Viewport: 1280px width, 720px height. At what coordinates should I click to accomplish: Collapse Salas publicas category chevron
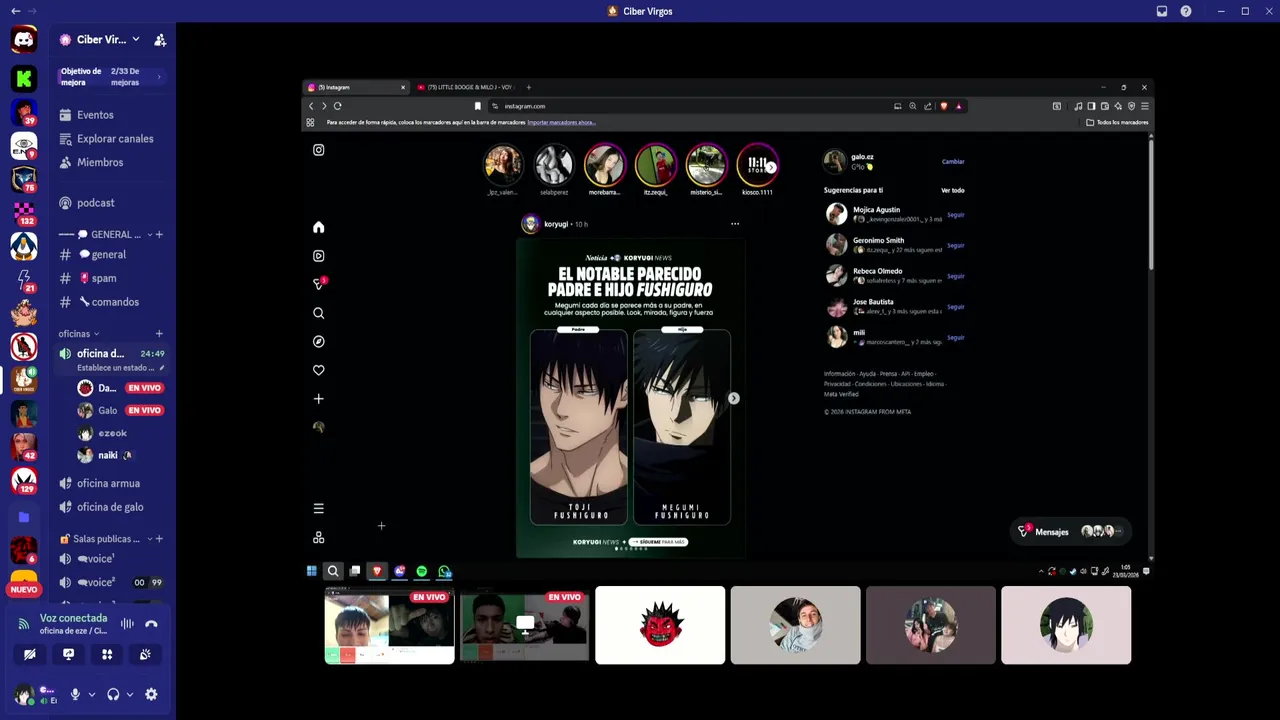(148, 539)
